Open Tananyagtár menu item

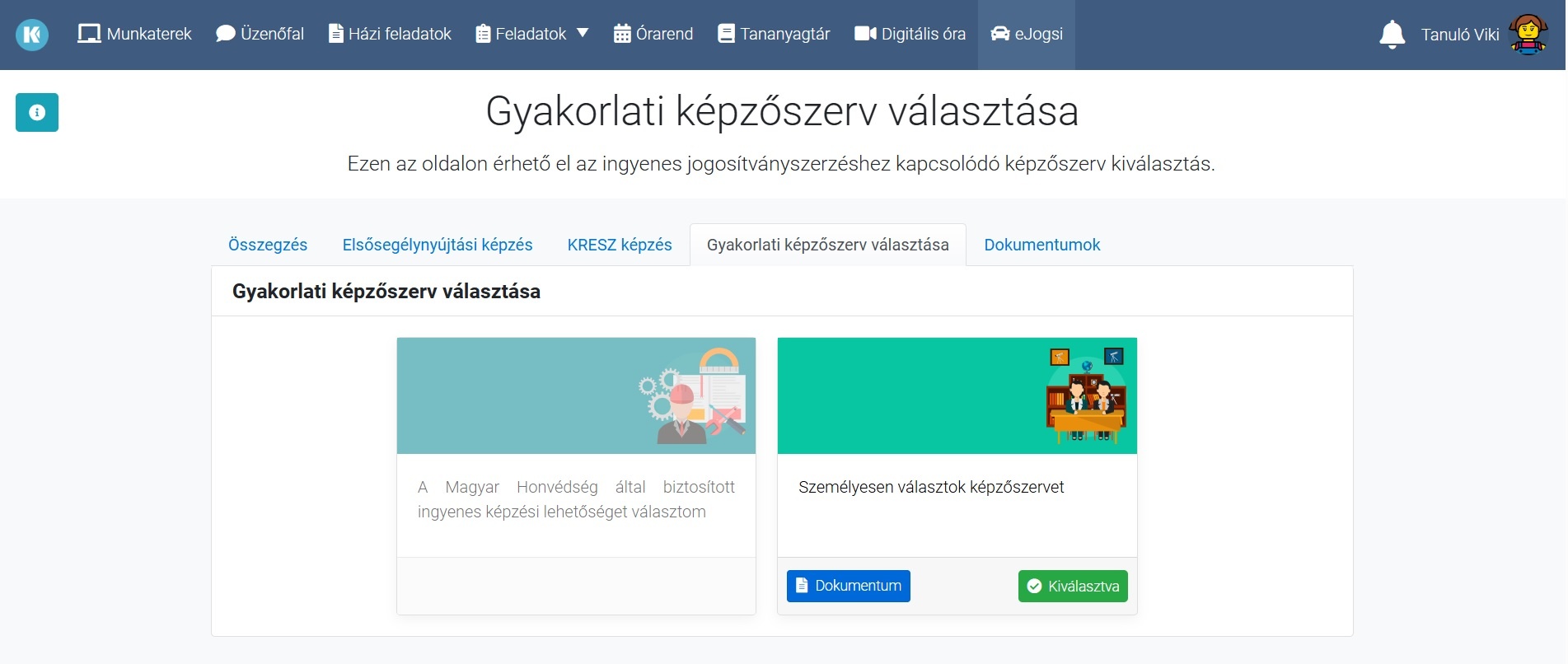pos(774,35)
